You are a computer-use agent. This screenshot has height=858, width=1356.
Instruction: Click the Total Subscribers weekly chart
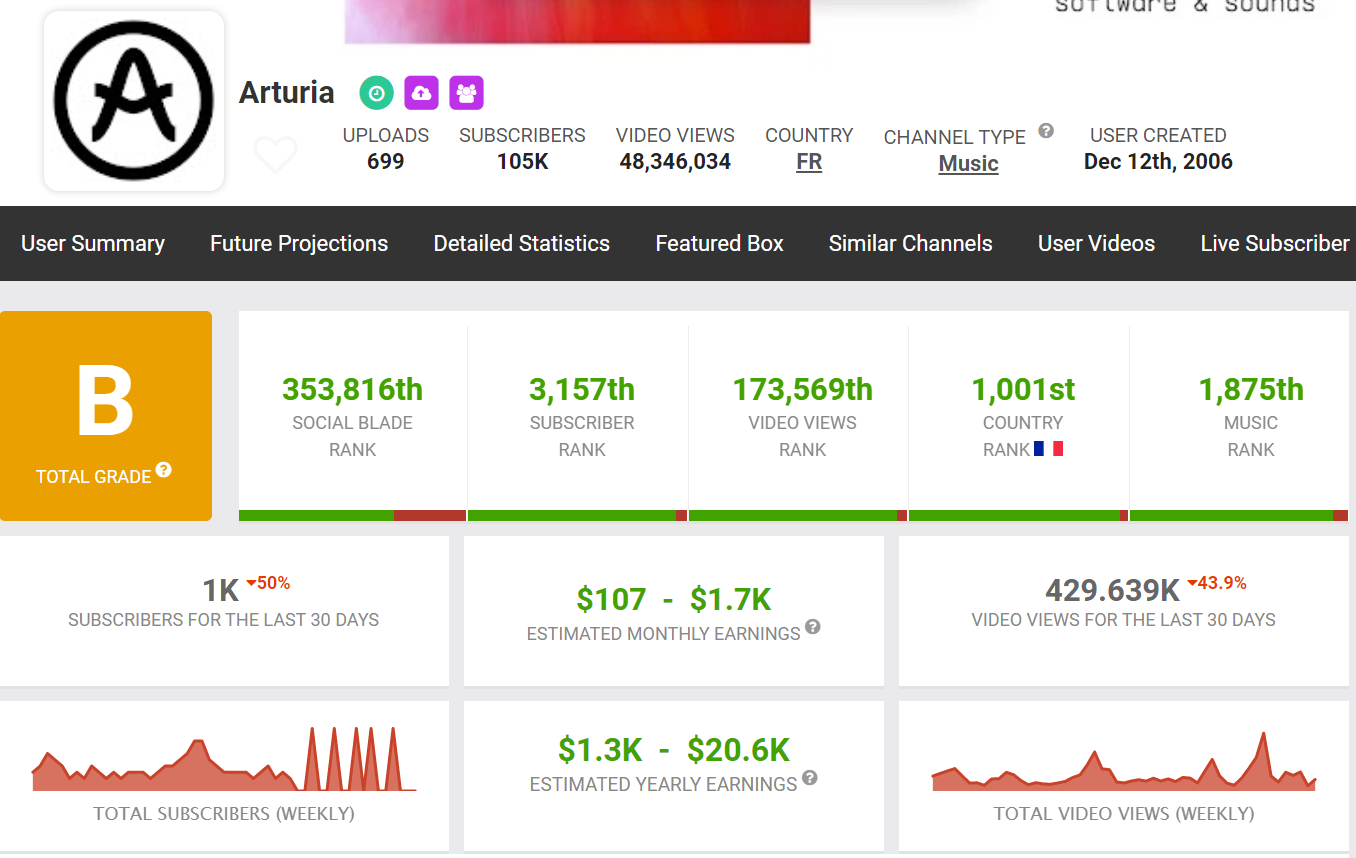[x=224, y=759]
